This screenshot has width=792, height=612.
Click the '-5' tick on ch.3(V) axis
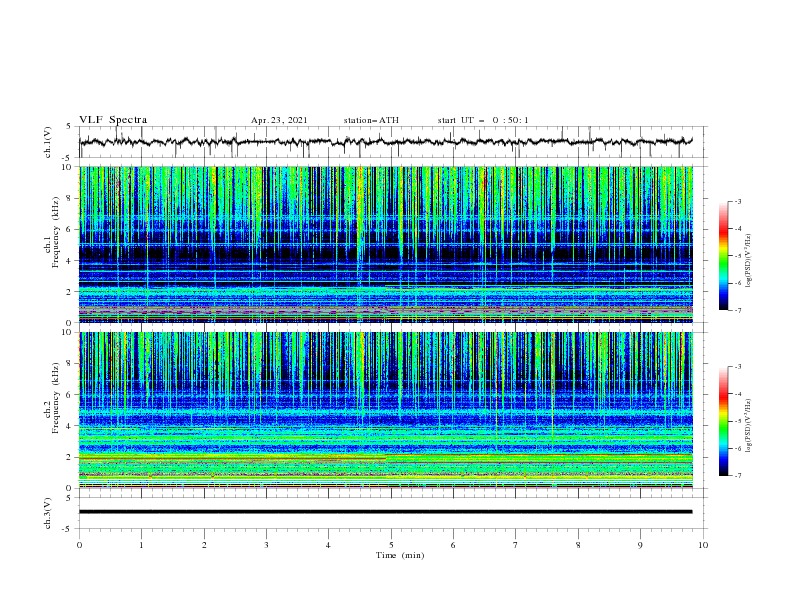pos(68,529)
